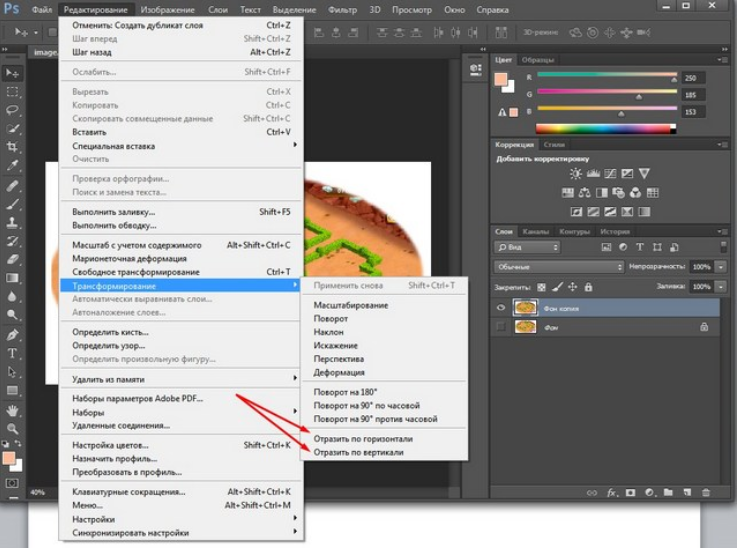Toggle the layer filtering switch
The width and height of the screenshot is (737, 549).
point(723,247)
